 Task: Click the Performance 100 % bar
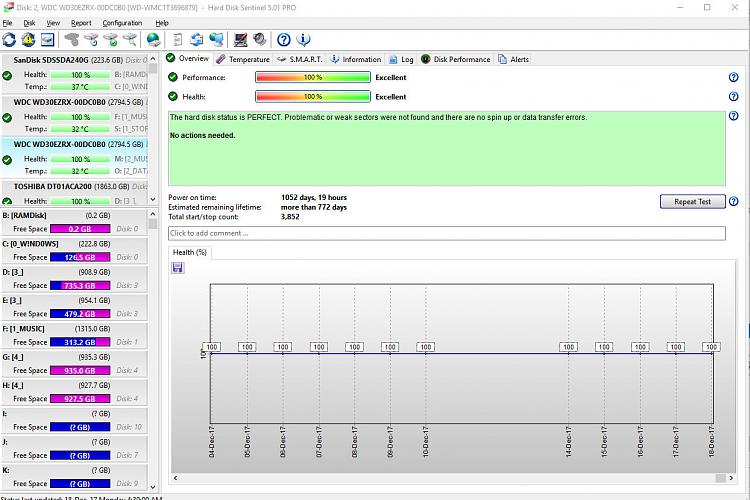click(x=313, y=77)
